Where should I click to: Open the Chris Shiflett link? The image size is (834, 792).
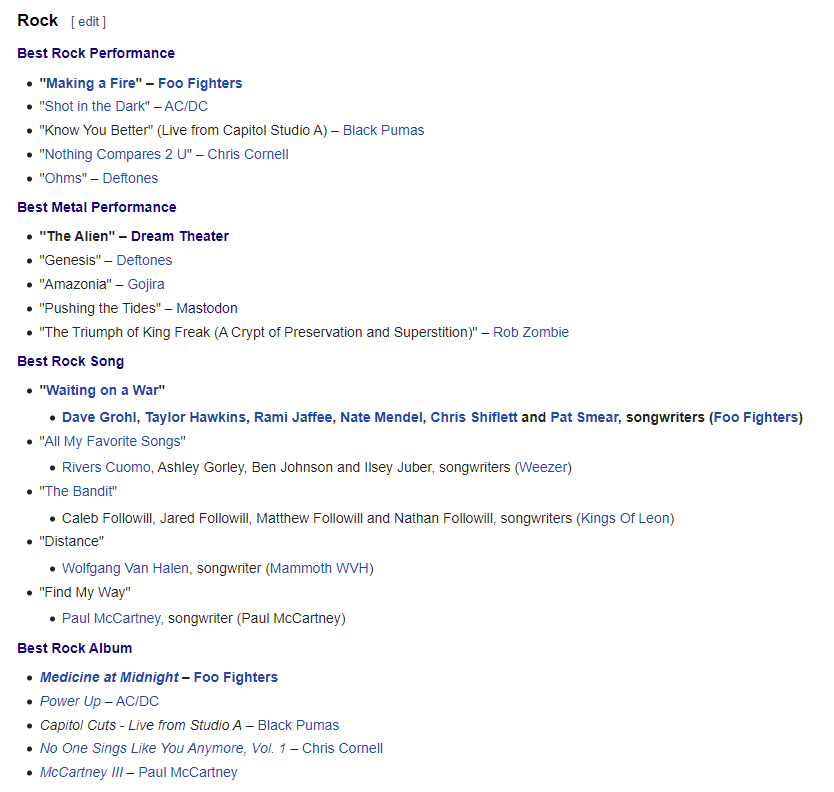pyautogui.click(x=474, y=418)
